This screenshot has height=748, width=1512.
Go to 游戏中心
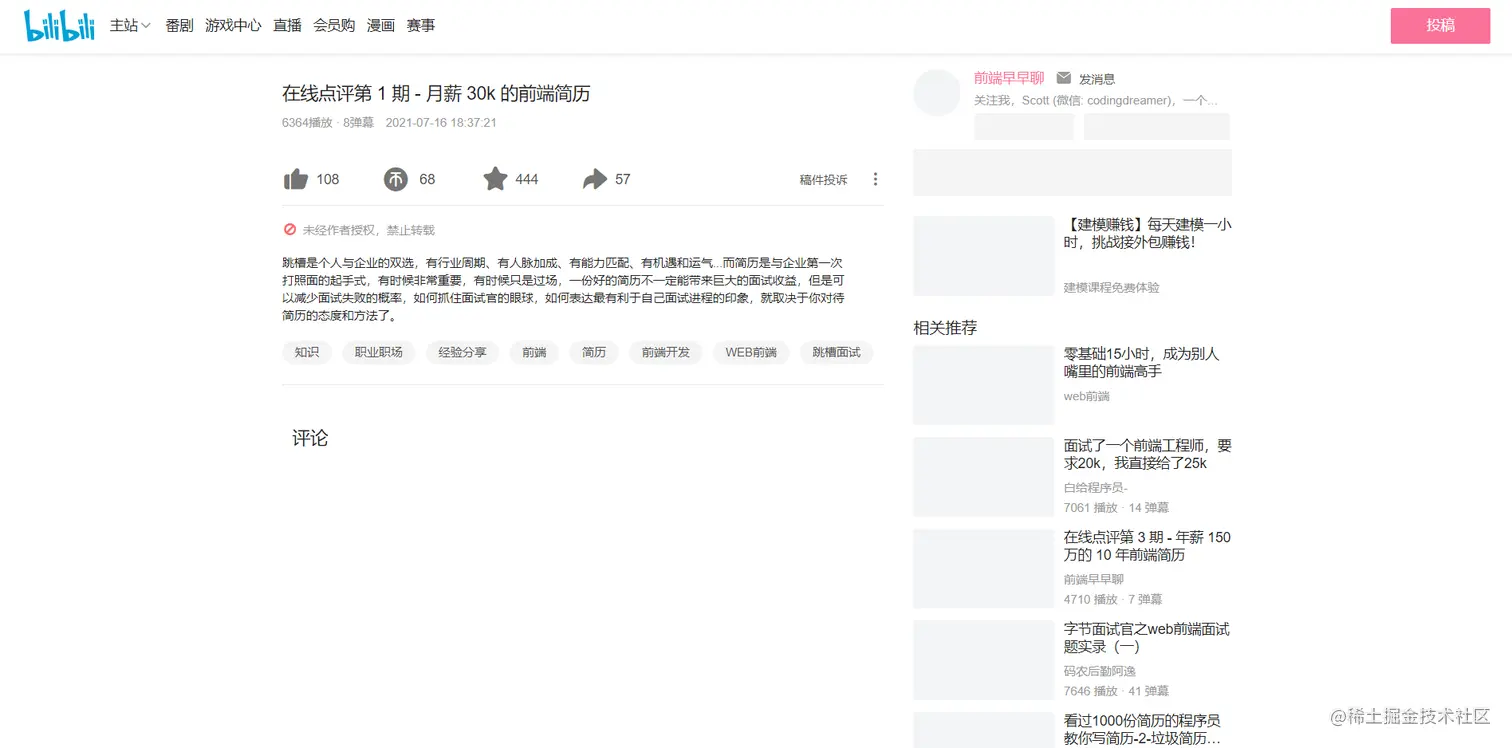[x=233, y=25]
